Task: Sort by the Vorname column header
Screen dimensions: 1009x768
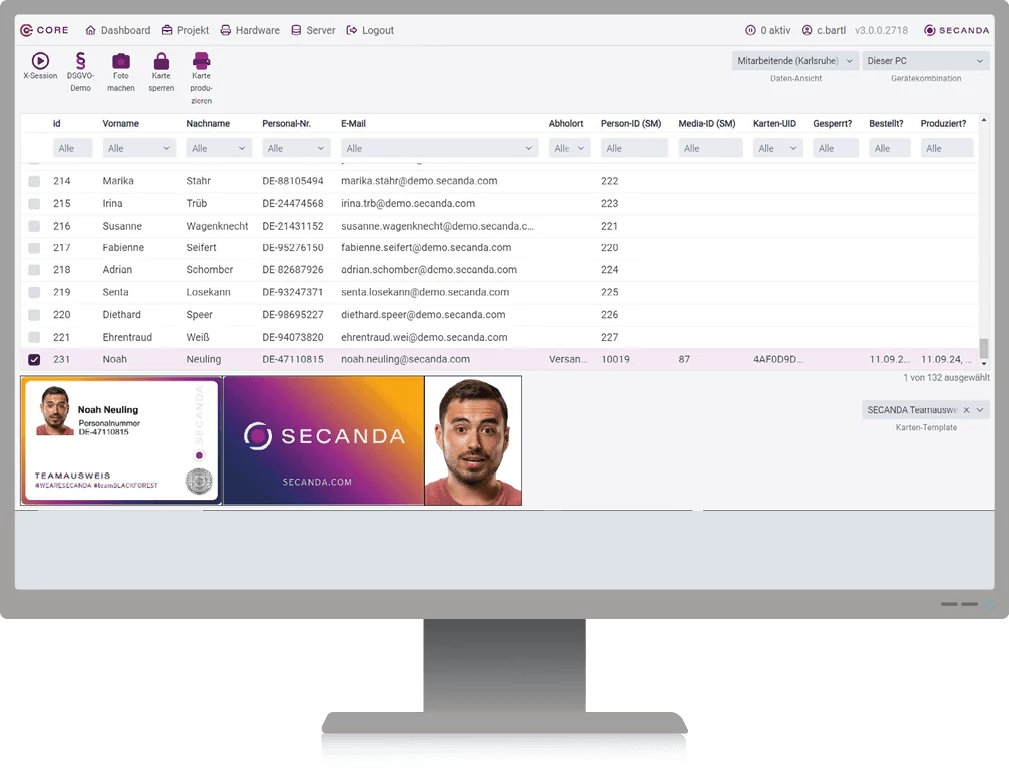Action: (120, 124)
